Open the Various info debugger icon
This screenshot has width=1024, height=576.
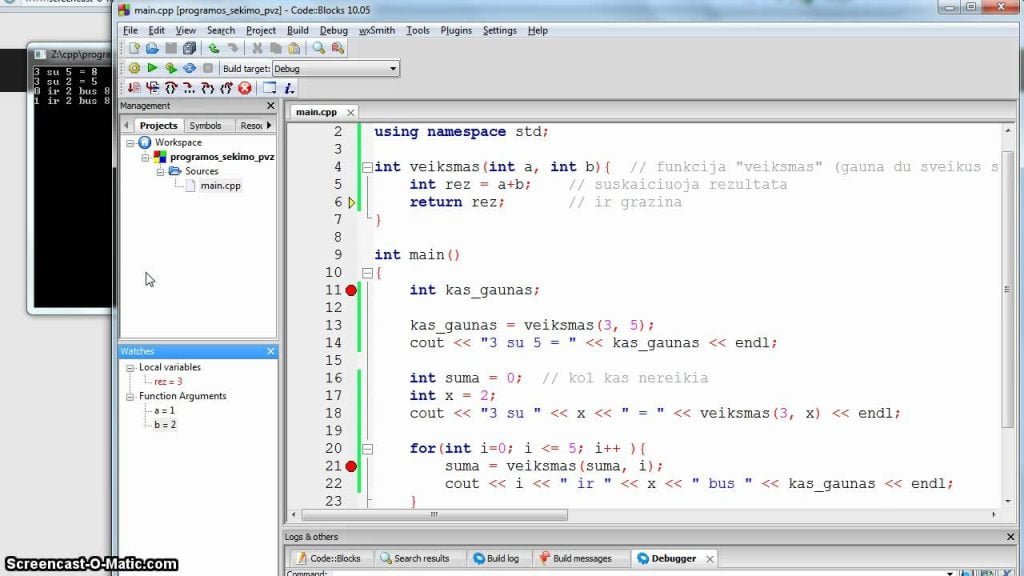click(x=289, y=88)
